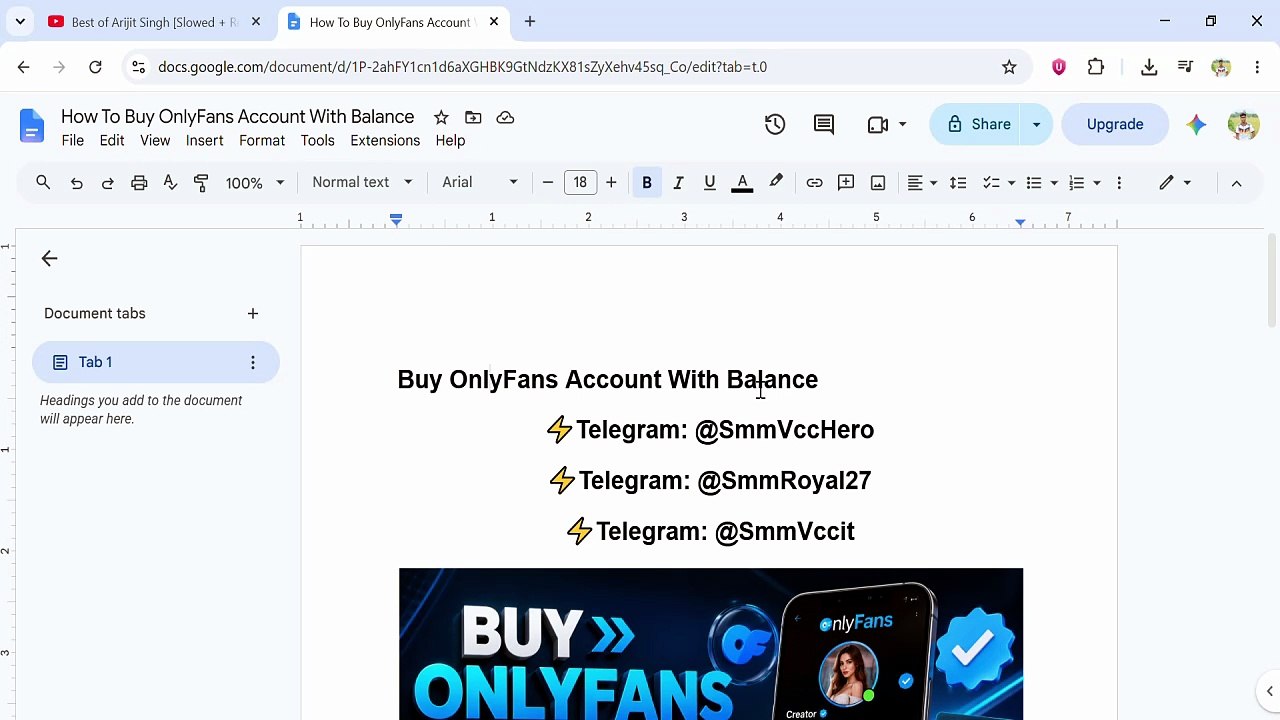Open a new browser tab

(x=530, y=22)
